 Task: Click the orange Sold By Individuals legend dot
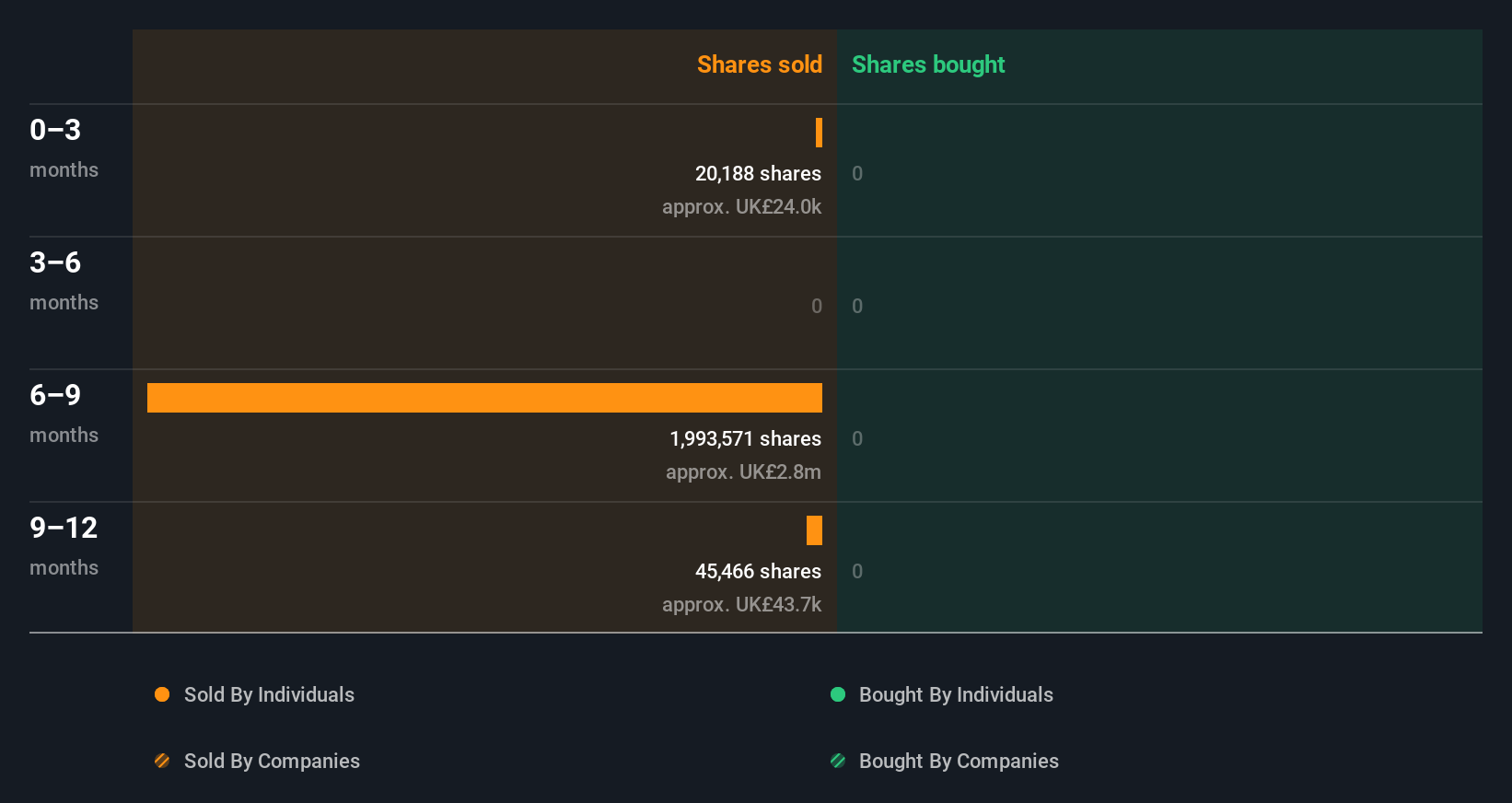(x=162, y=694)
